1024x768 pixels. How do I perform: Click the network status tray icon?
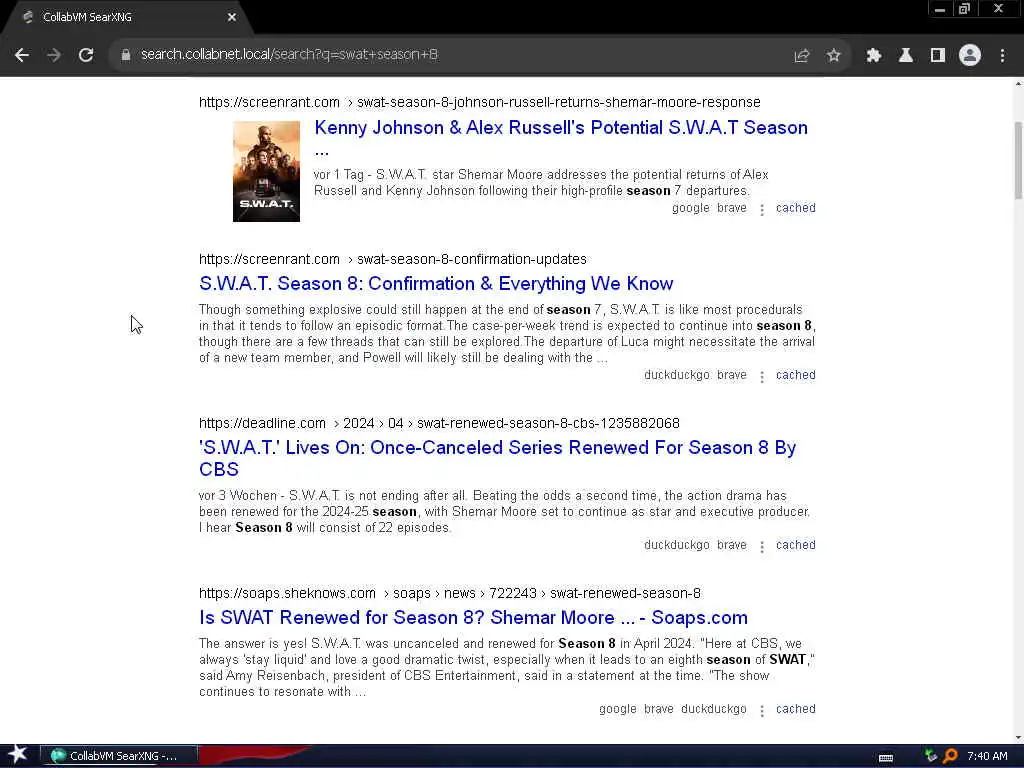tap(931, 756)
